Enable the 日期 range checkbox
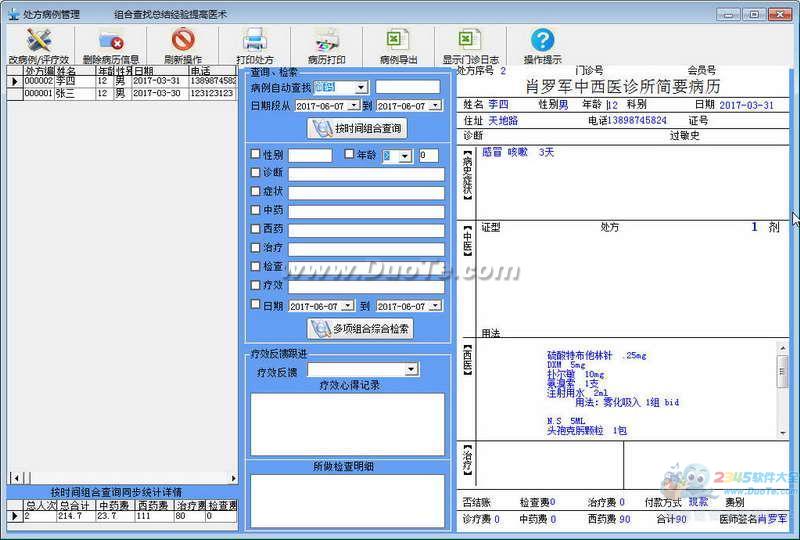800x540 pixels. (256, 304)
